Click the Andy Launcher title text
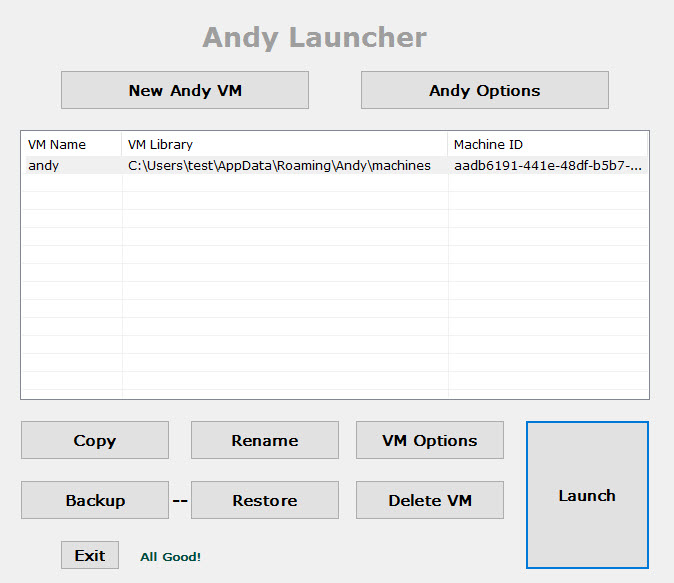The image size is (674, 583). 314,38
